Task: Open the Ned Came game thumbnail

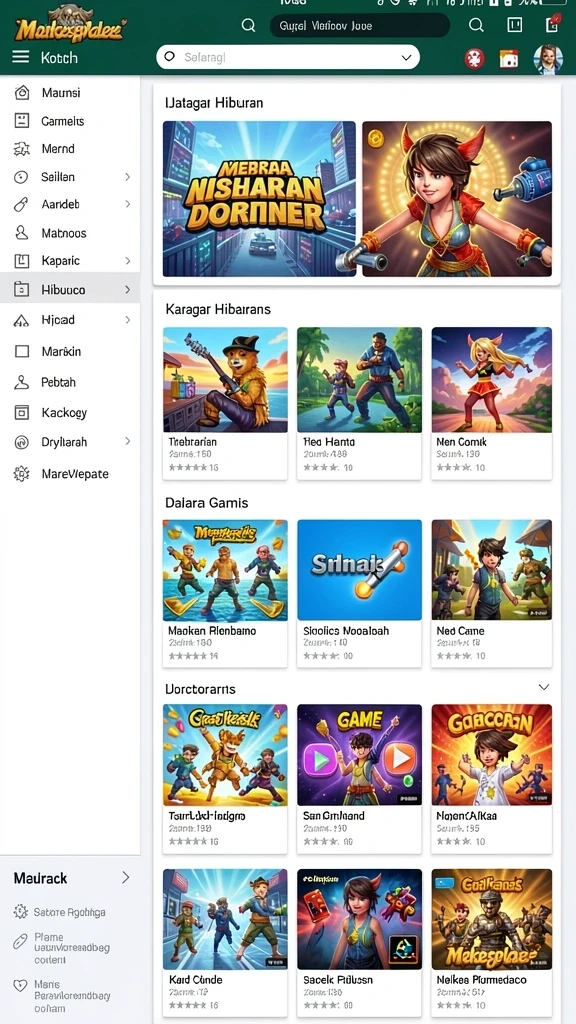Action: pos(492,569)
